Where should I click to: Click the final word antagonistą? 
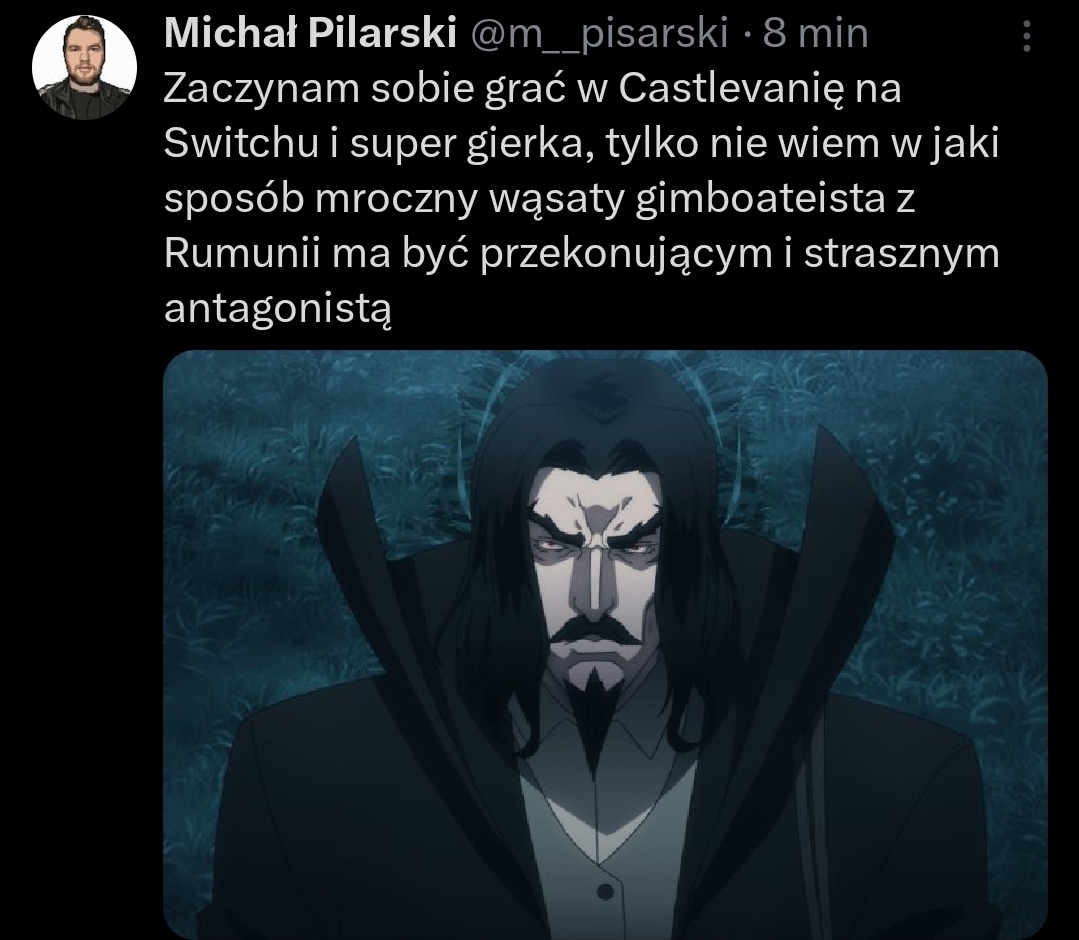tap(277, 309)
